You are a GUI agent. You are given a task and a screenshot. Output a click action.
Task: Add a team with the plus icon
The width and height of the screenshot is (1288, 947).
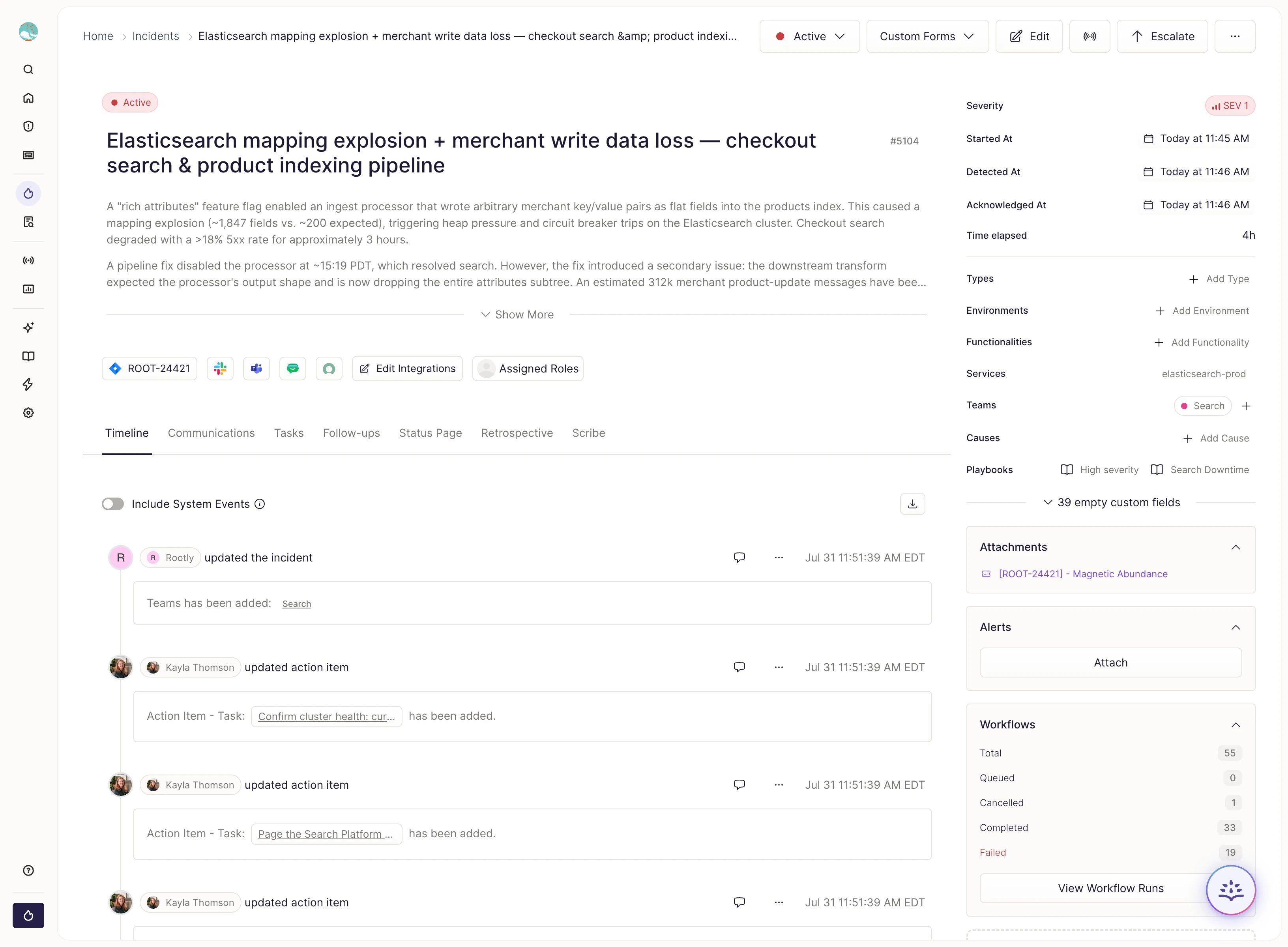1246,406
